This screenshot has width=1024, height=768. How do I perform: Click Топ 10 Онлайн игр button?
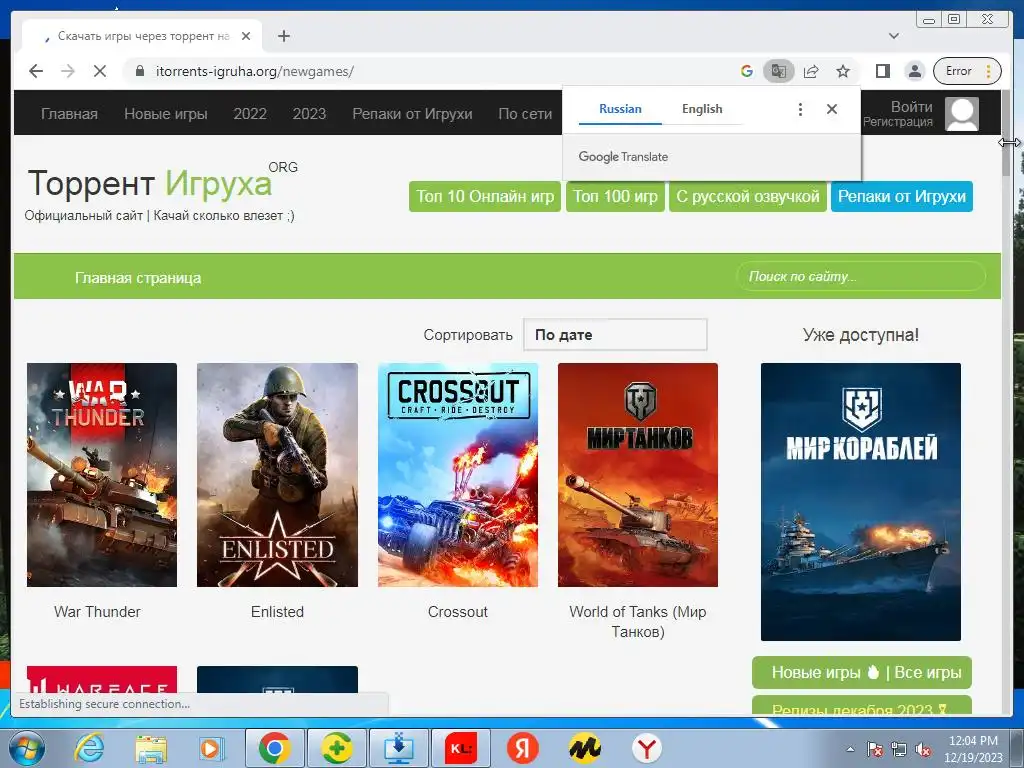pyautogui.click(x=485, y=197)
